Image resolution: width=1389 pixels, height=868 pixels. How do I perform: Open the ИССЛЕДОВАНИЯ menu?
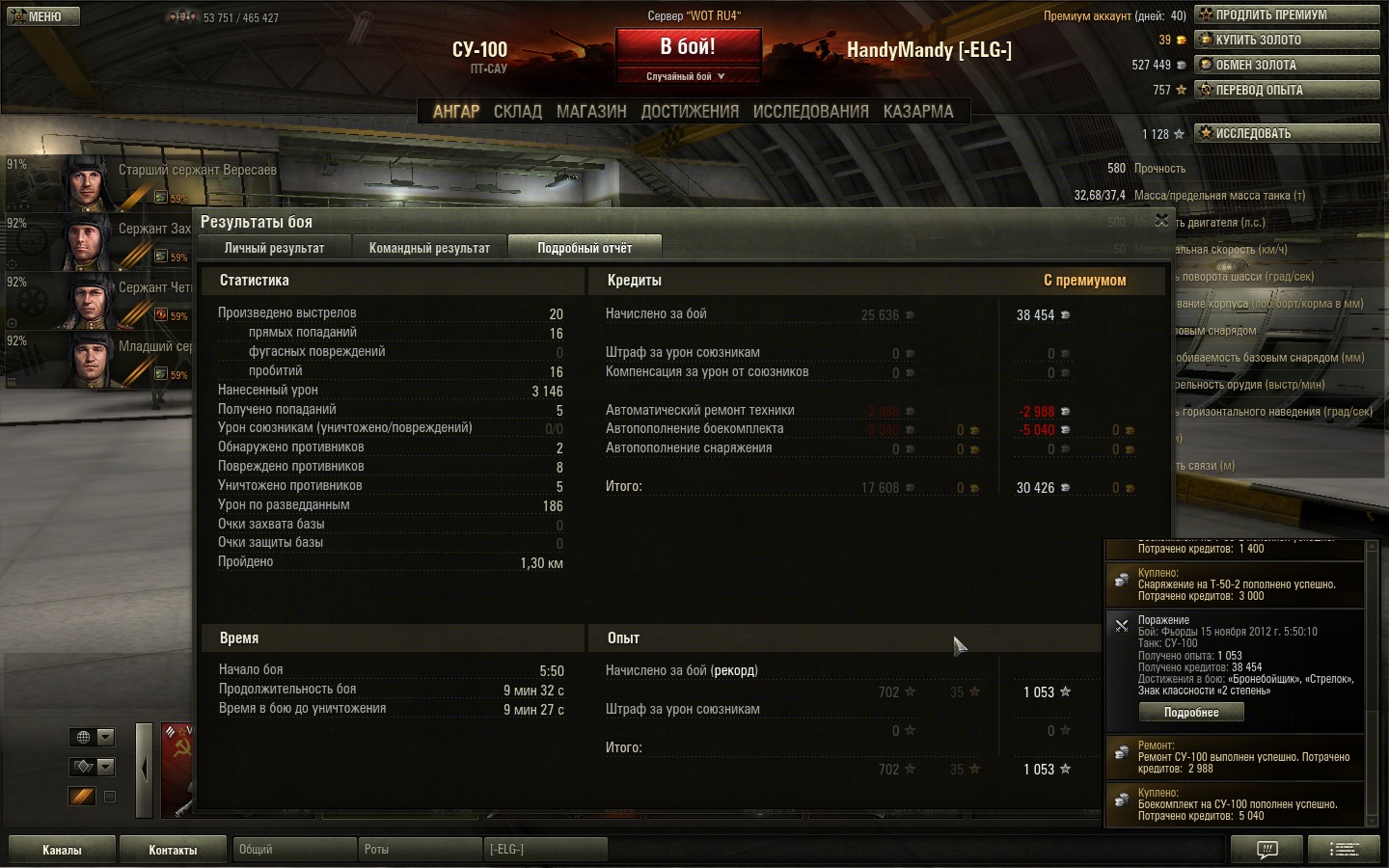(x=810, y=112)
